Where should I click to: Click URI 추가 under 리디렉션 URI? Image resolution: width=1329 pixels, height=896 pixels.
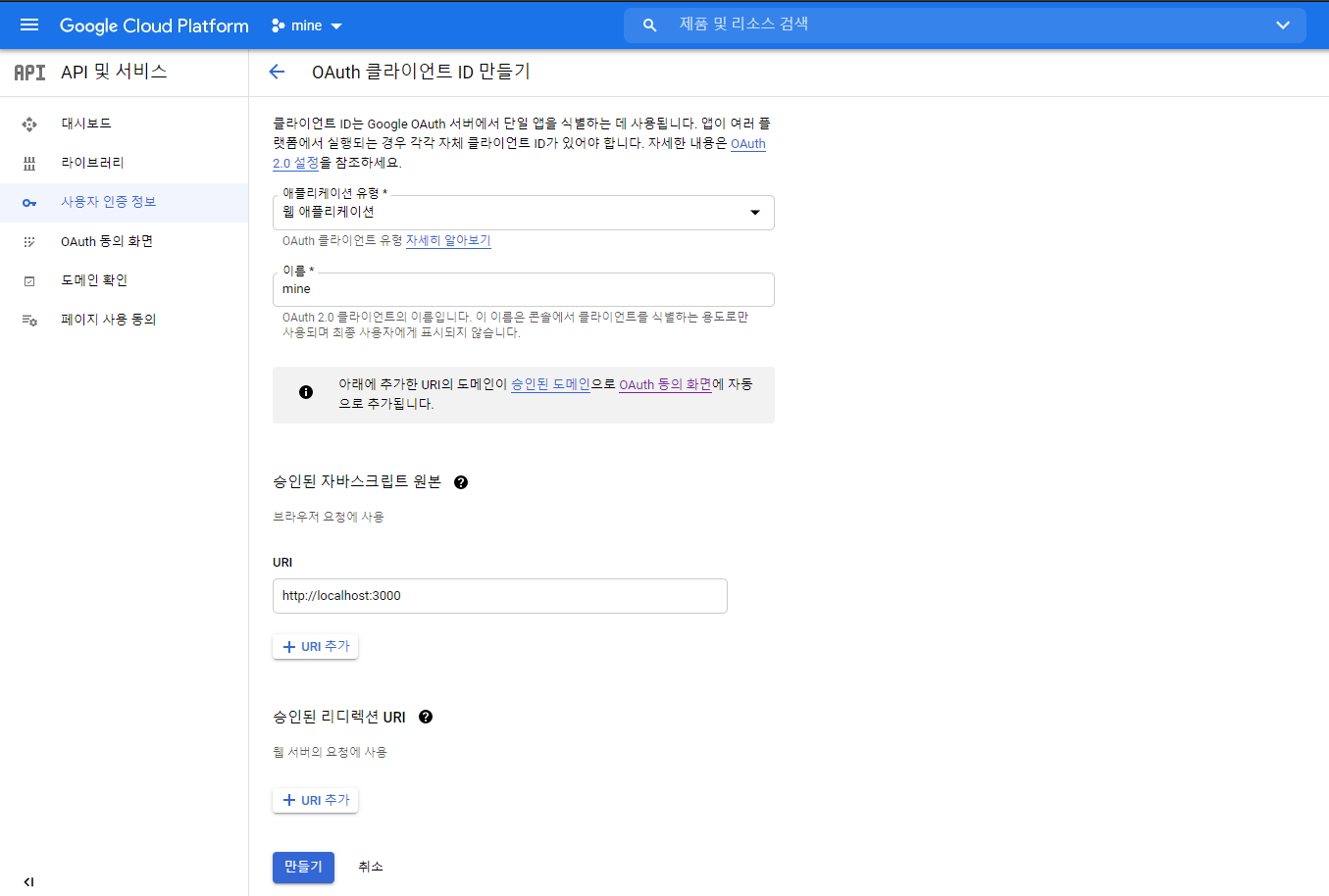tap(316, 801)
